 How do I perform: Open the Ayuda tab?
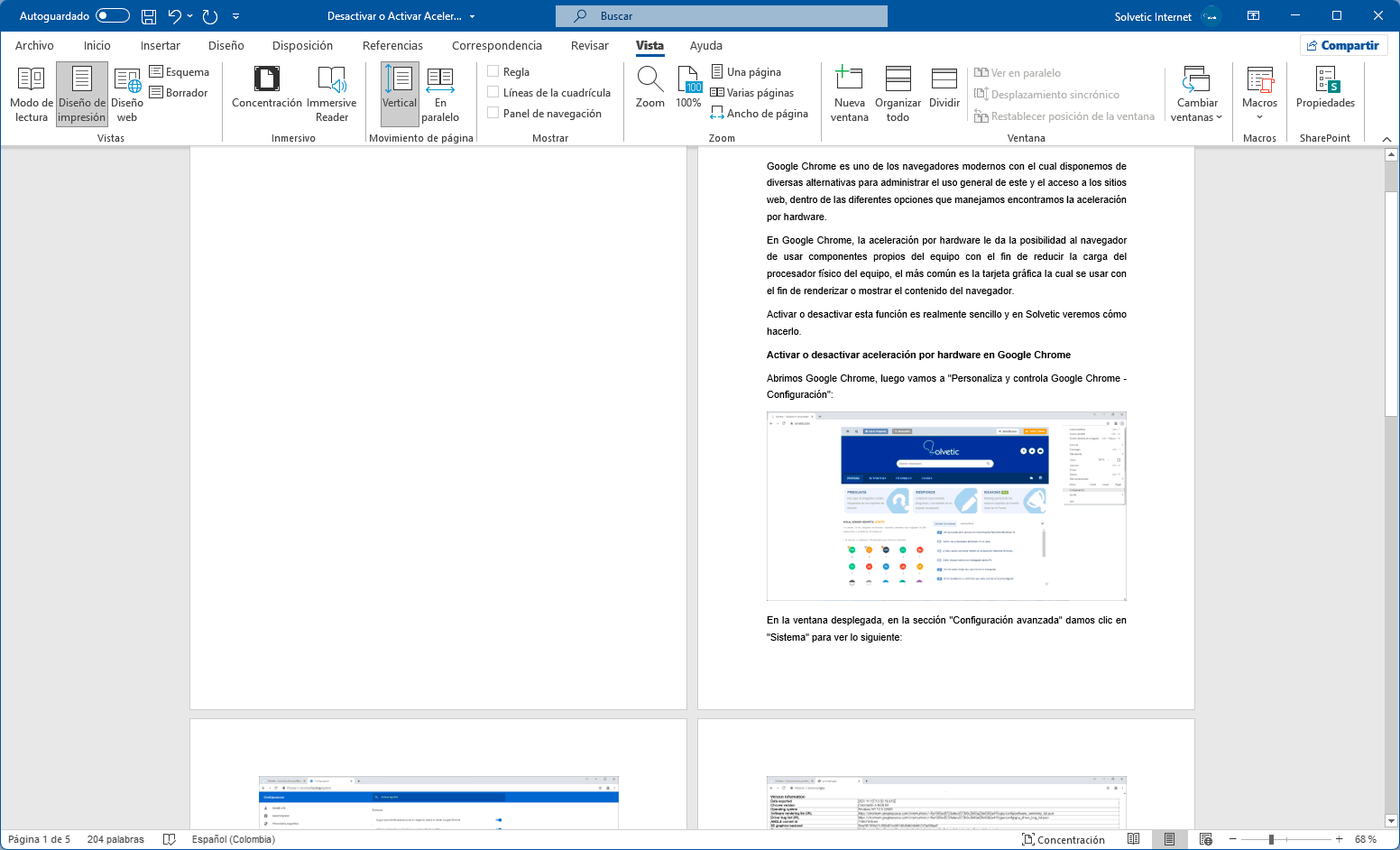706,45
